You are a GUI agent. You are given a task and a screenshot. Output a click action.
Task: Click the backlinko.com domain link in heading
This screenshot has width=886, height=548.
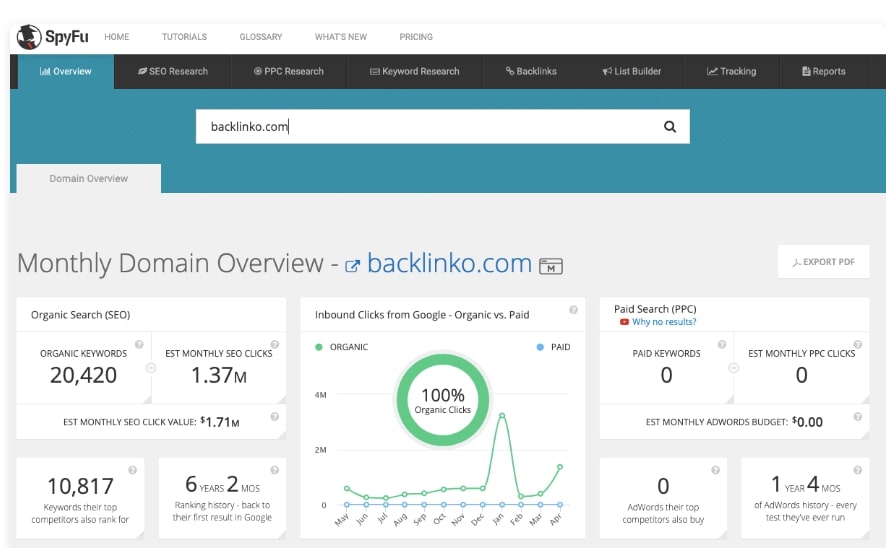pos(449,263)
